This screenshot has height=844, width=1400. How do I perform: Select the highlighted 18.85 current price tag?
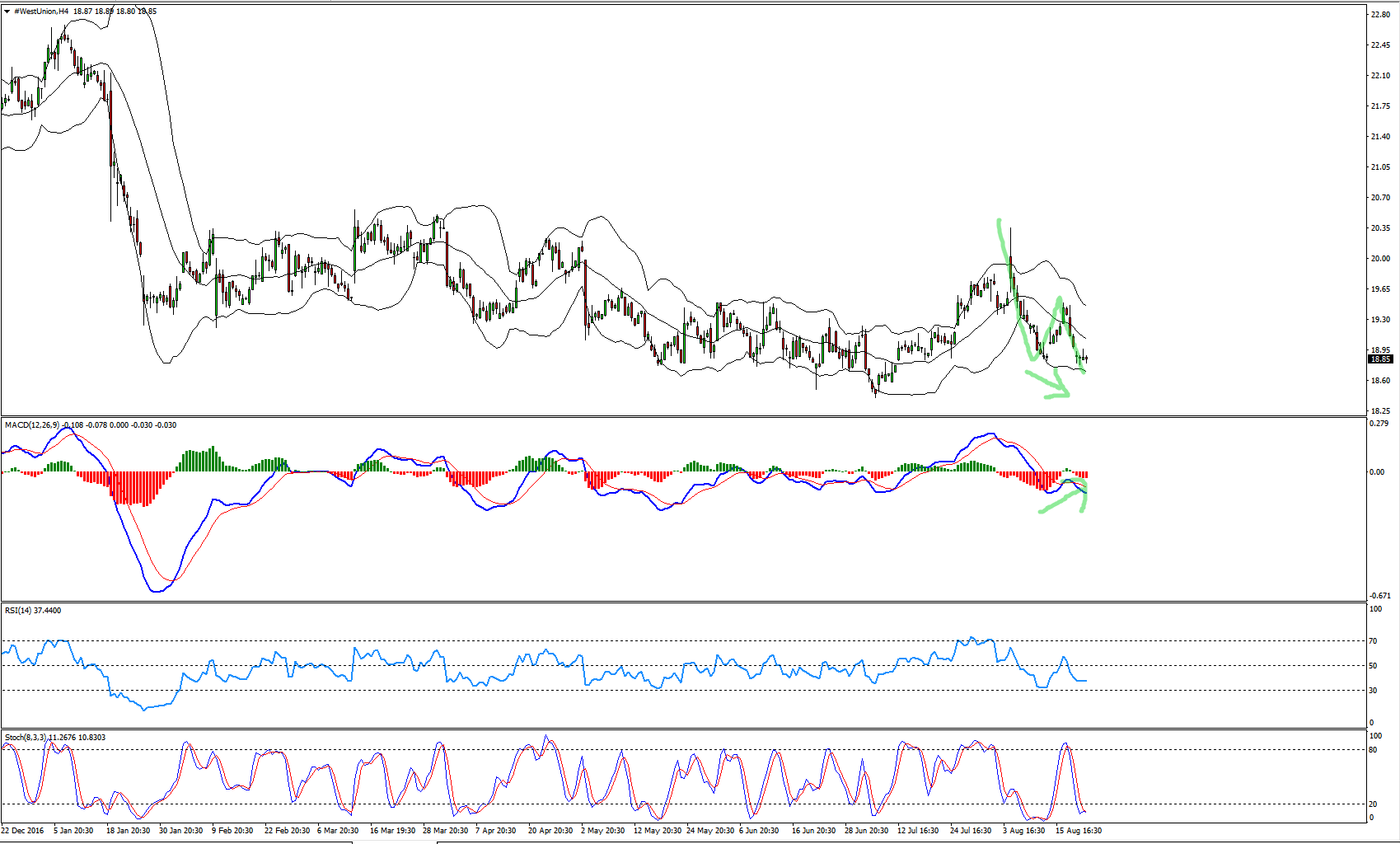click(x=1379, y=359)
